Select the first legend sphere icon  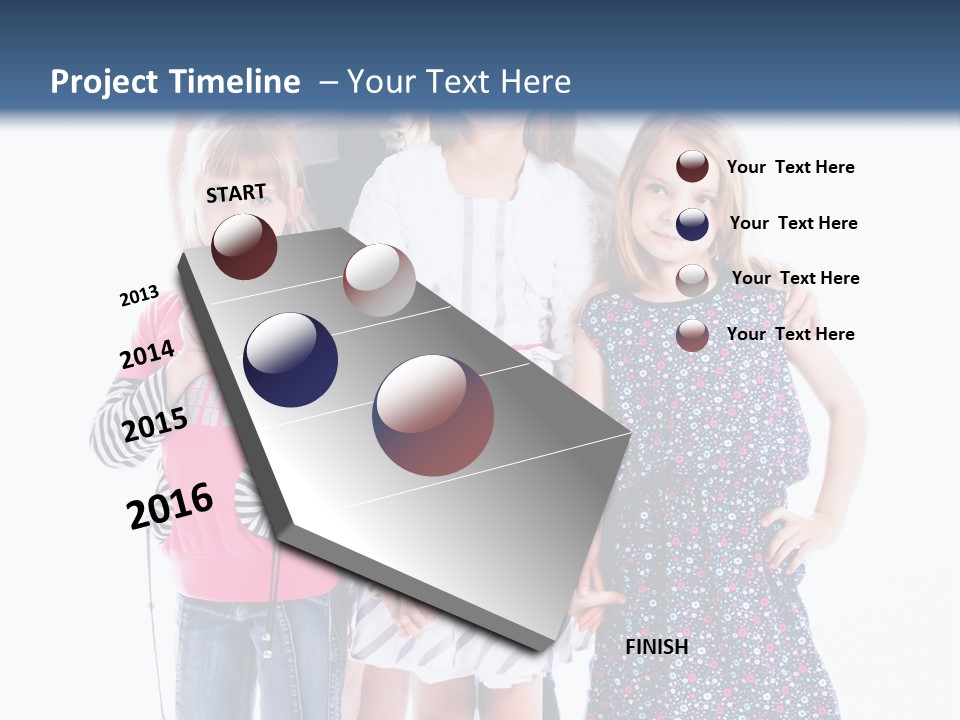click(694, 167)
